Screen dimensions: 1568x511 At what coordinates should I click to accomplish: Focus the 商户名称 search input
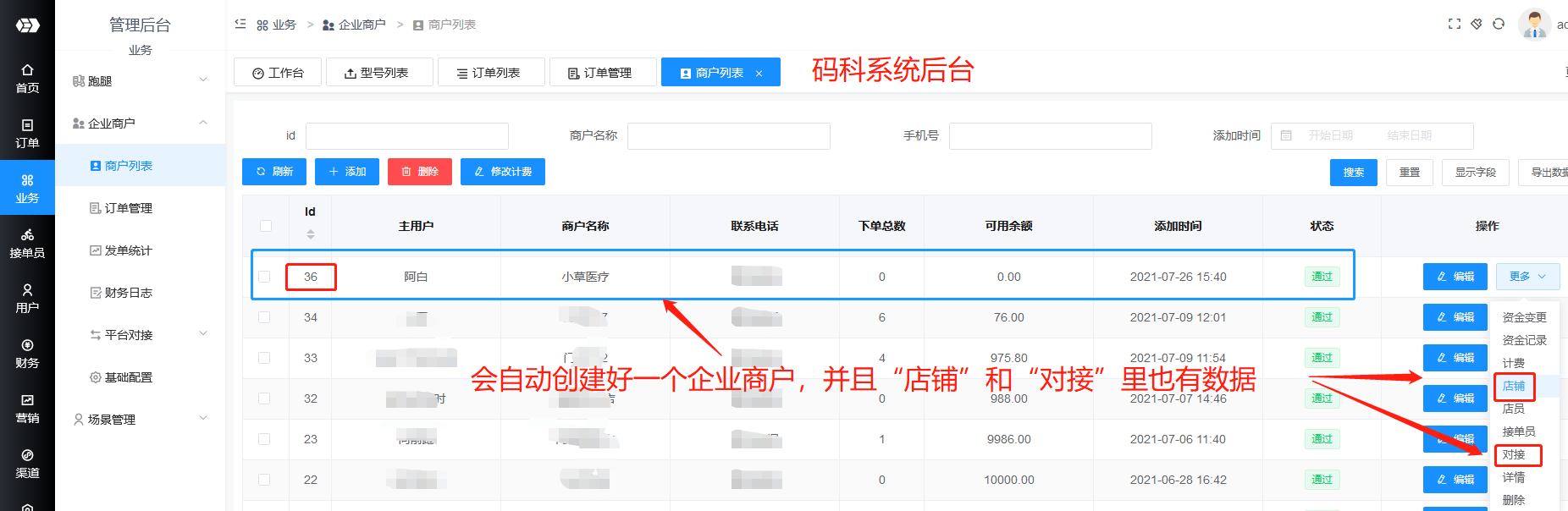(x=729, y=135)
